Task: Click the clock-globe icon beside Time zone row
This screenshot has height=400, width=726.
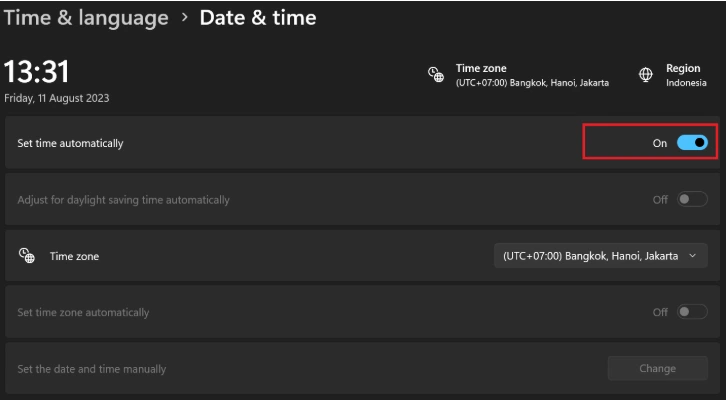Action: [26, 256]
